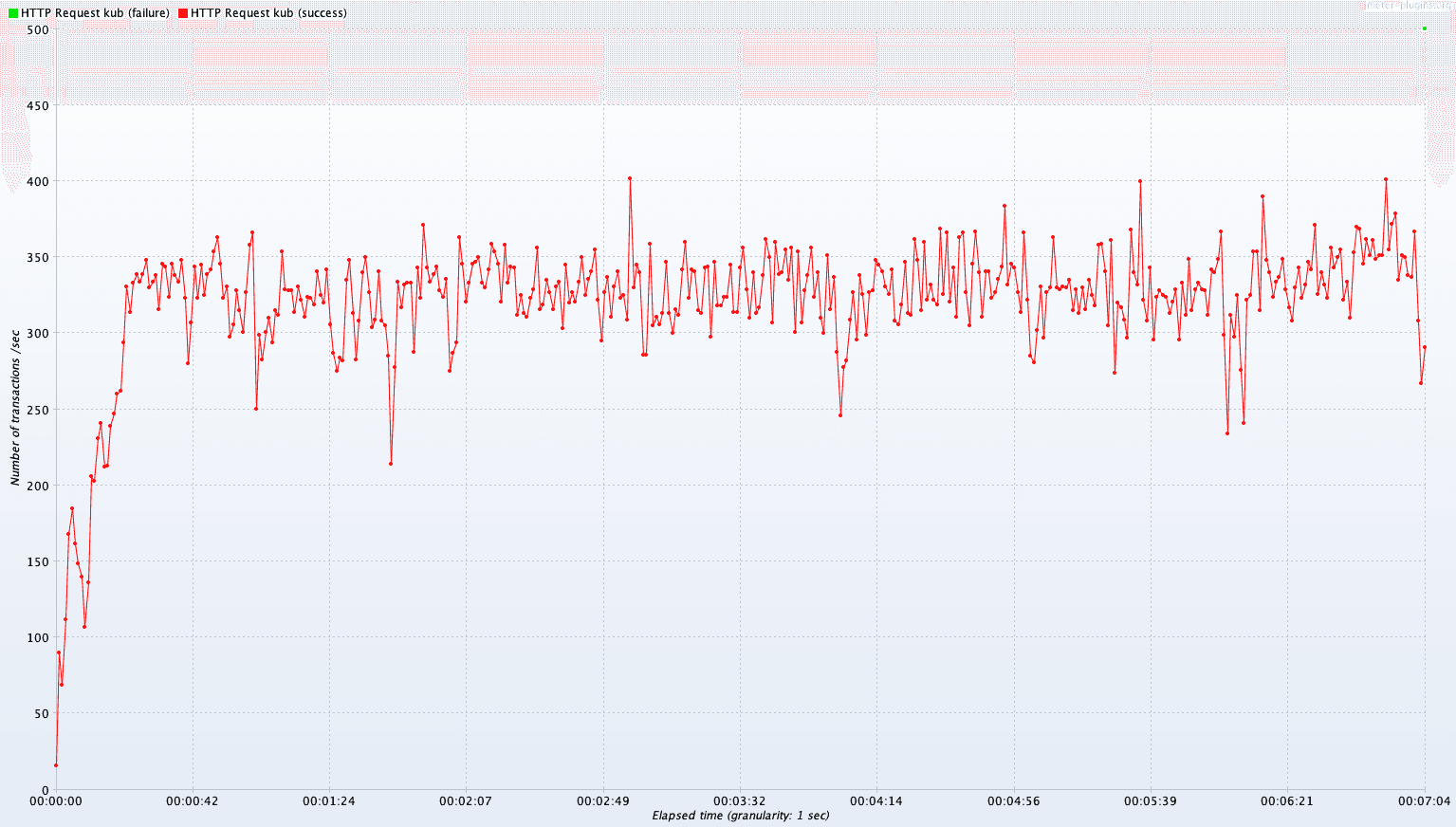The width and height of the screenshot is (1456, 827).
Task: Select the 'HTTP Request kub (failure)' legend label
Action: pyautogui.click(x=96, y=13)
